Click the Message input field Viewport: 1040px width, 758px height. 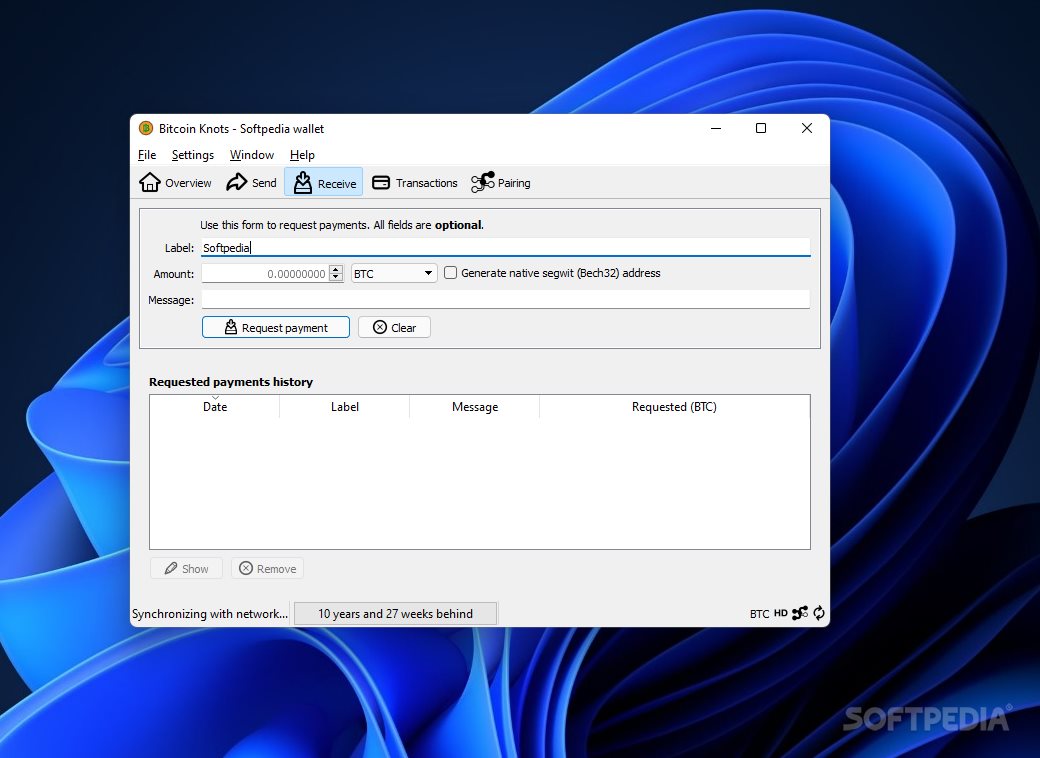click(x=505, y=300)
